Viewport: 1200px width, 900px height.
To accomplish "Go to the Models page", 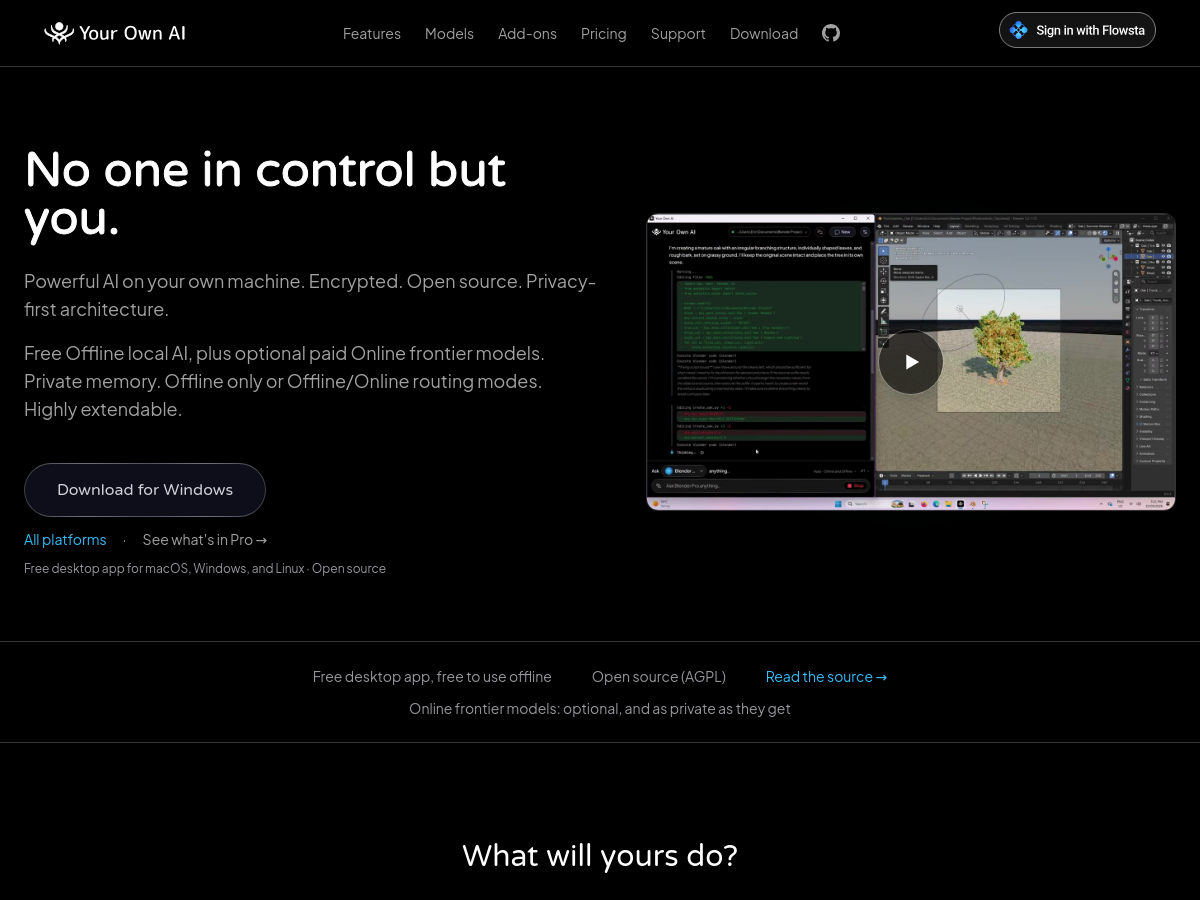I will 449,34.
